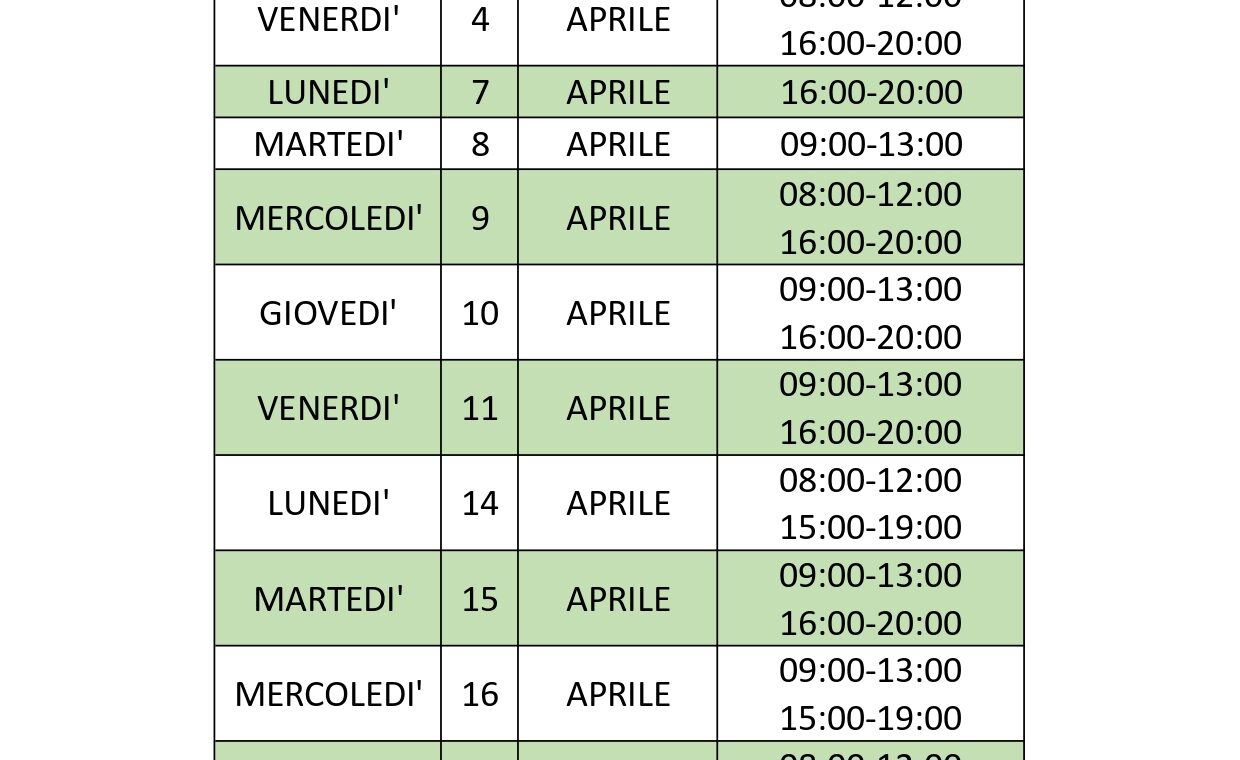Click the GIOVEDI' day cell
The width and height of the screenshot is (1240, 760).
tap(328, 313)
